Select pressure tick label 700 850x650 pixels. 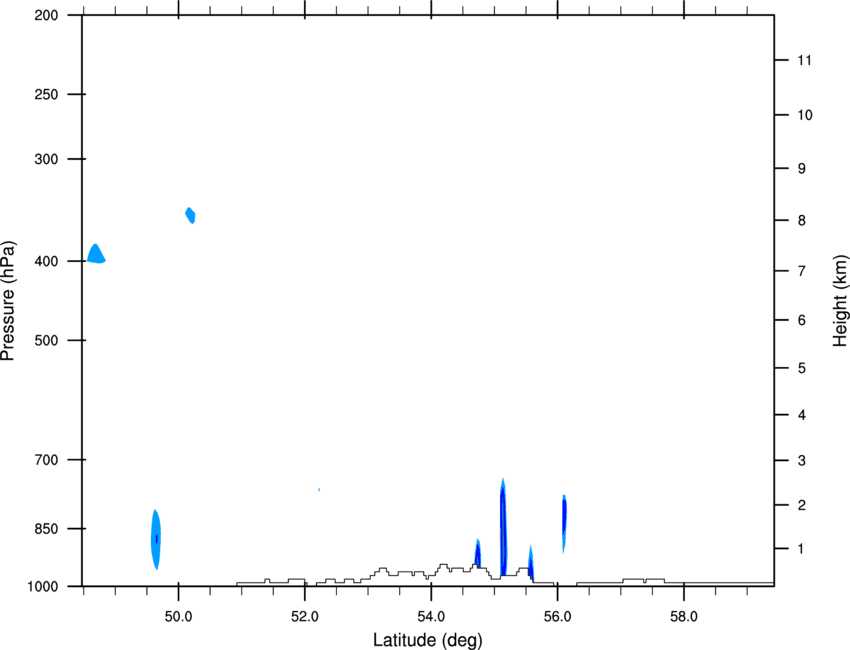pos(46,460)
